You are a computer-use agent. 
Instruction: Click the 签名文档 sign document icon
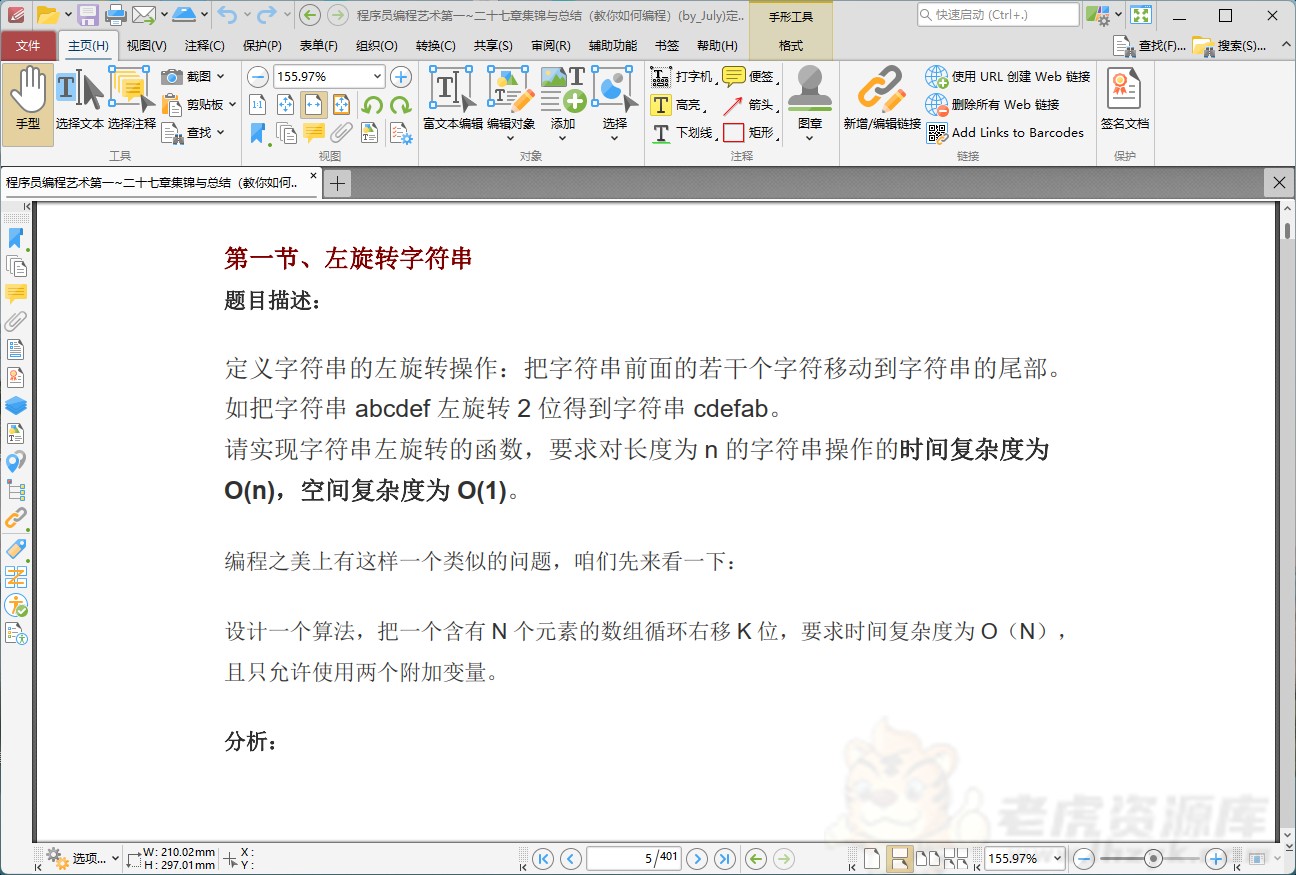tap(1125, 100)
